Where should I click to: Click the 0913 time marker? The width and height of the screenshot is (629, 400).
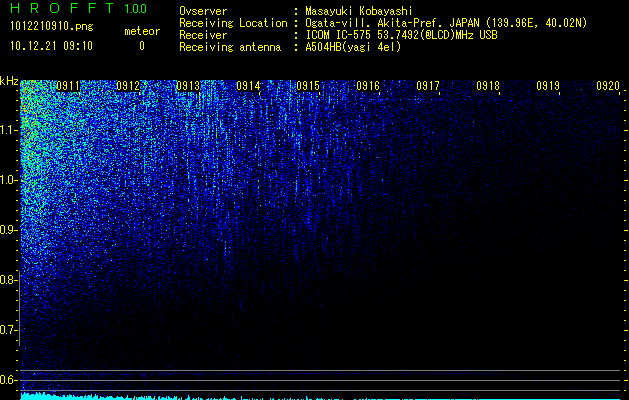tap(188, 86)
